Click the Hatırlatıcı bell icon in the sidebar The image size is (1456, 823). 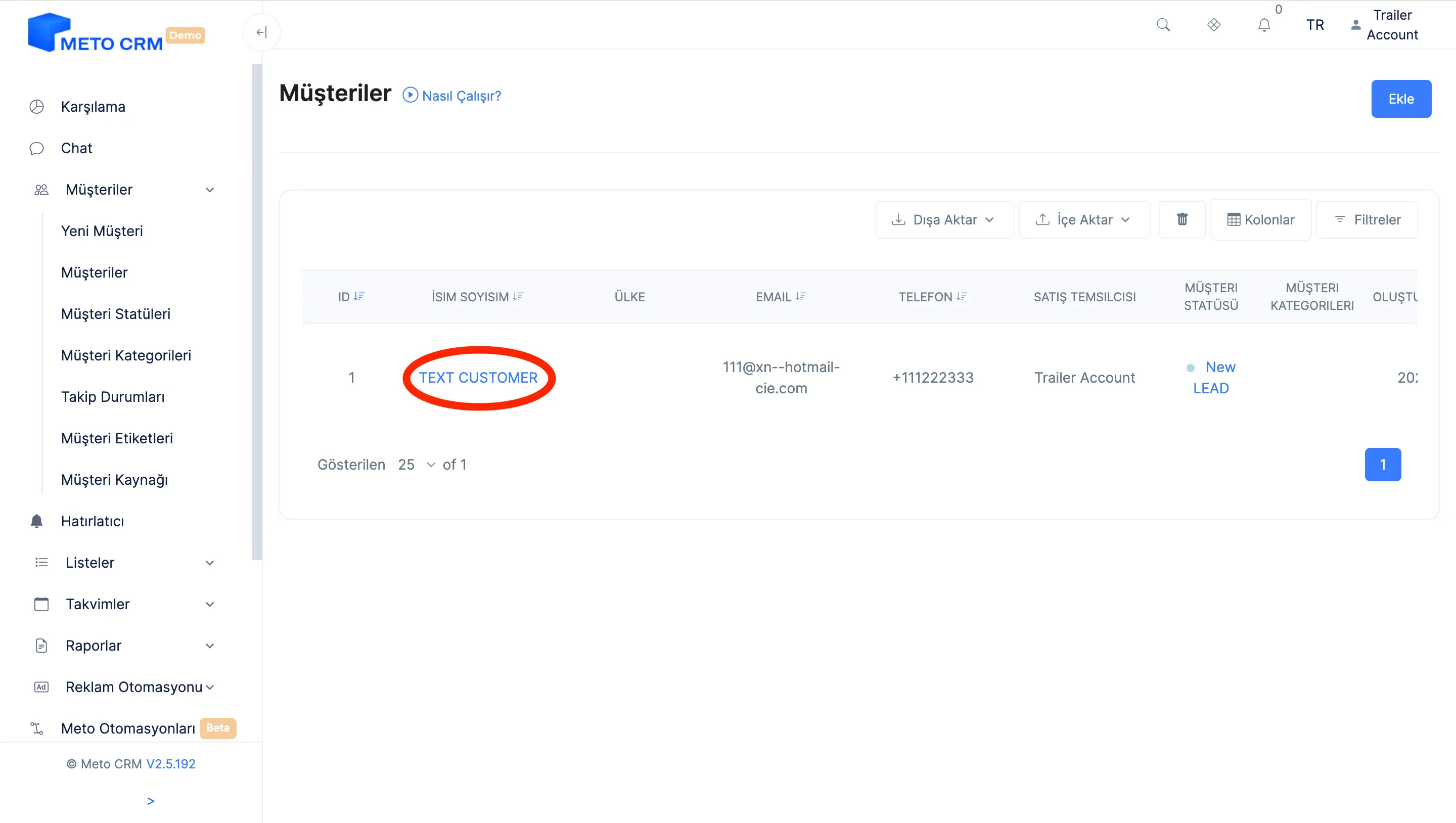point(37,521)
